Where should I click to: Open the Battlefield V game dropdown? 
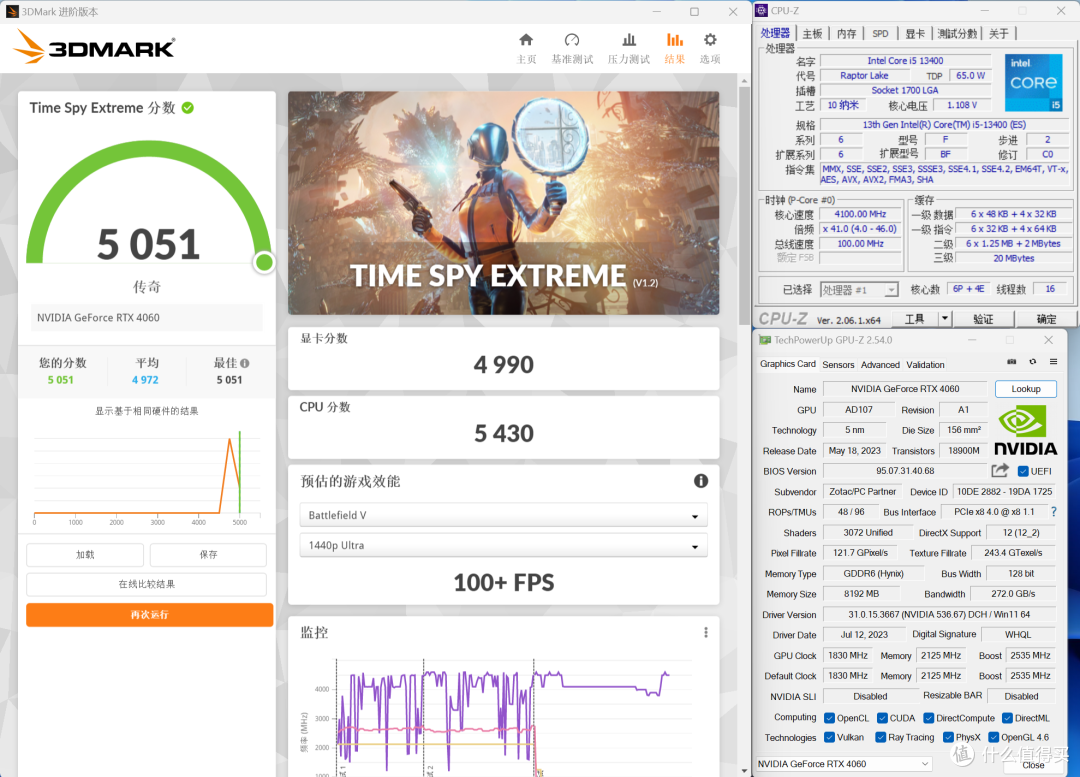(x=503, y=515)
